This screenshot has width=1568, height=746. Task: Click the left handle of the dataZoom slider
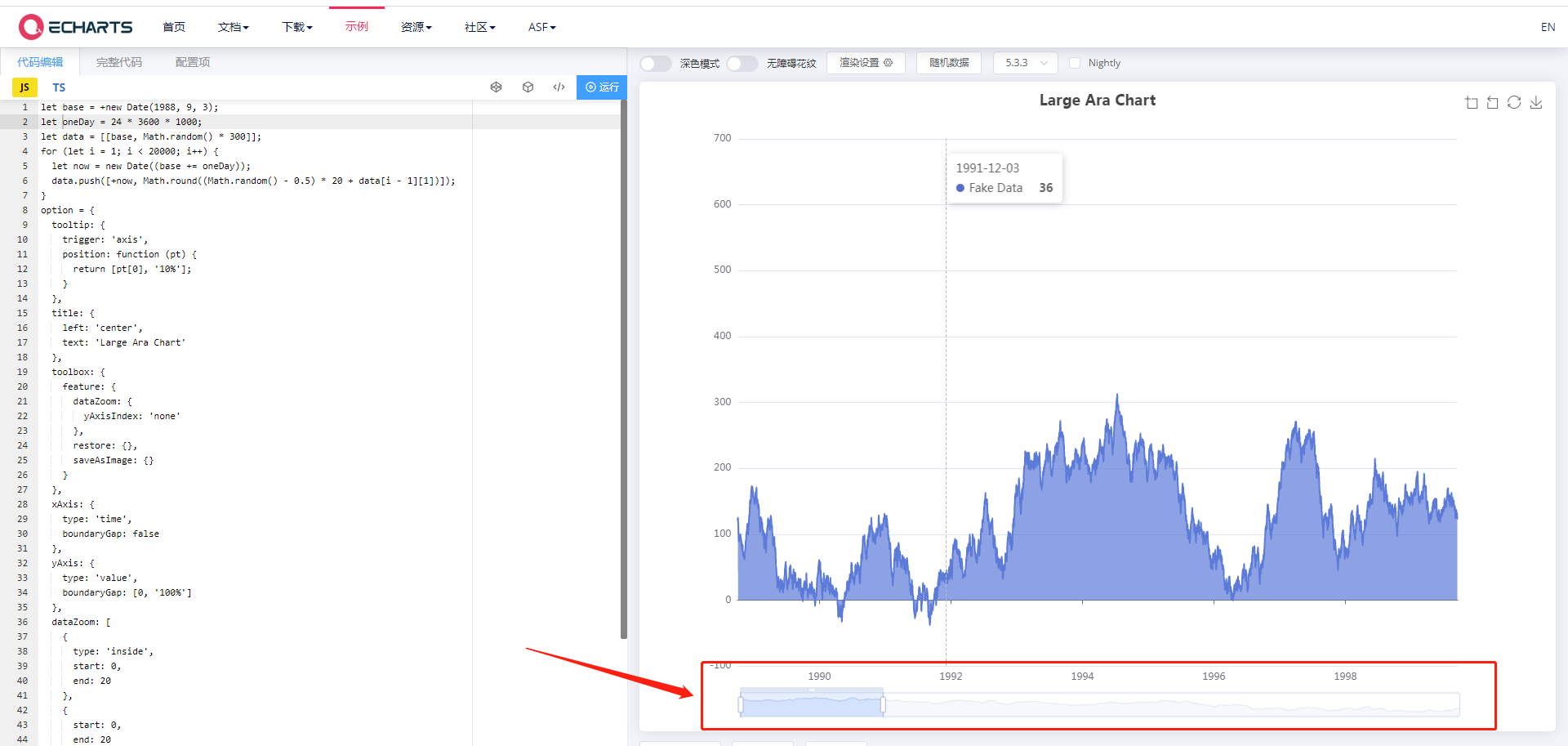(x=741, y=704)
